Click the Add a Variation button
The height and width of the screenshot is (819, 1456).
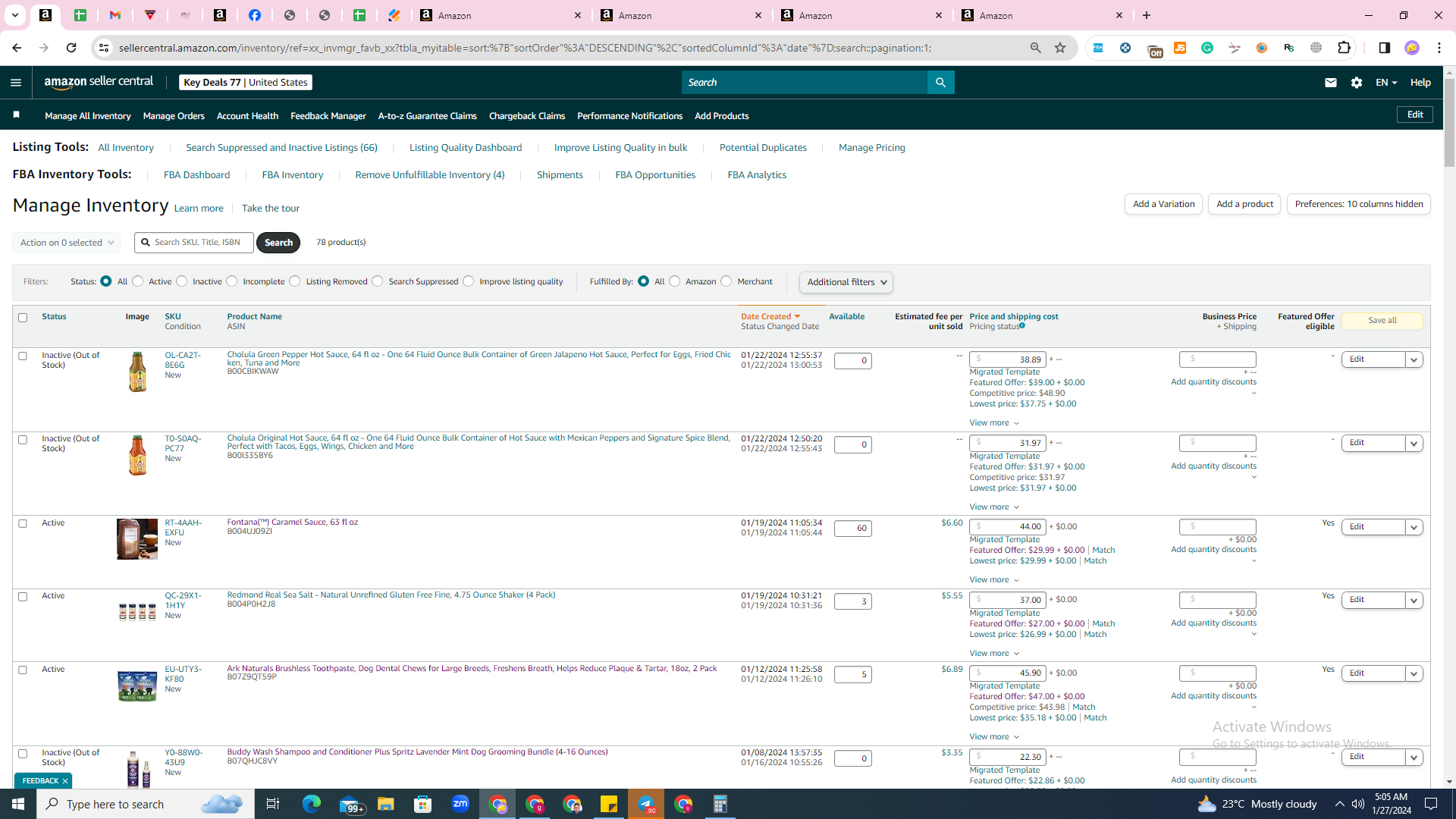pyautogui.click(x=1163, y=204)
